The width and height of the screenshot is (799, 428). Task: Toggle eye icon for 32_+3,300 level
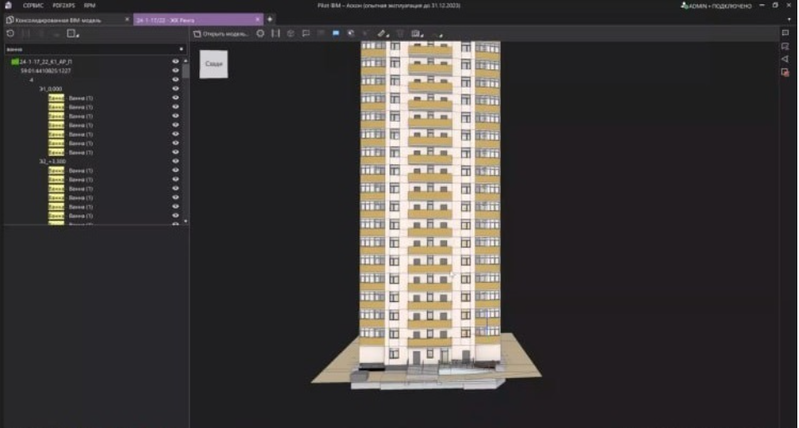click(175, 161)
